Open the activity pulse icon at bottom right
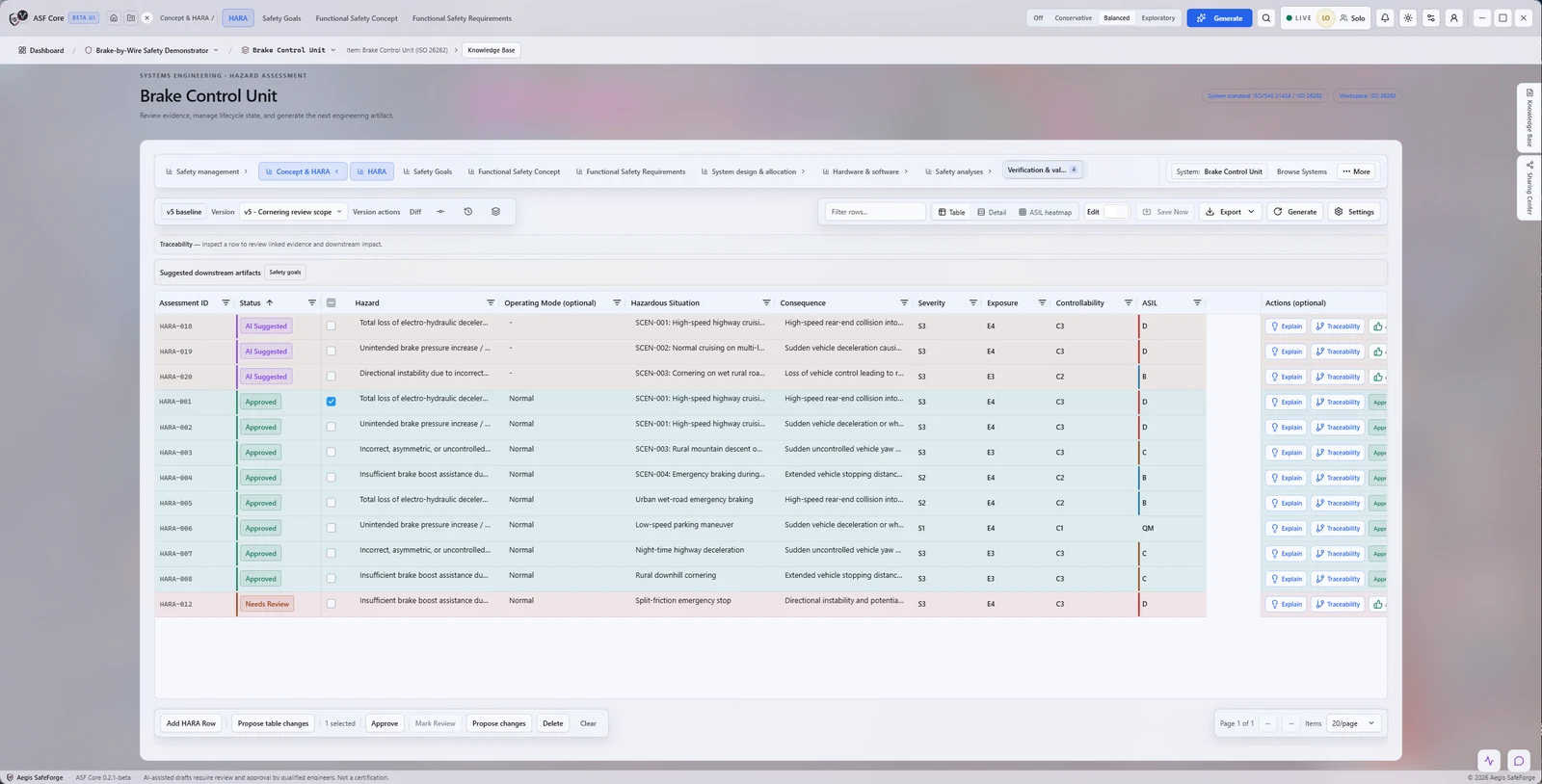1542x784 pixels. (x=1489, y=761)
